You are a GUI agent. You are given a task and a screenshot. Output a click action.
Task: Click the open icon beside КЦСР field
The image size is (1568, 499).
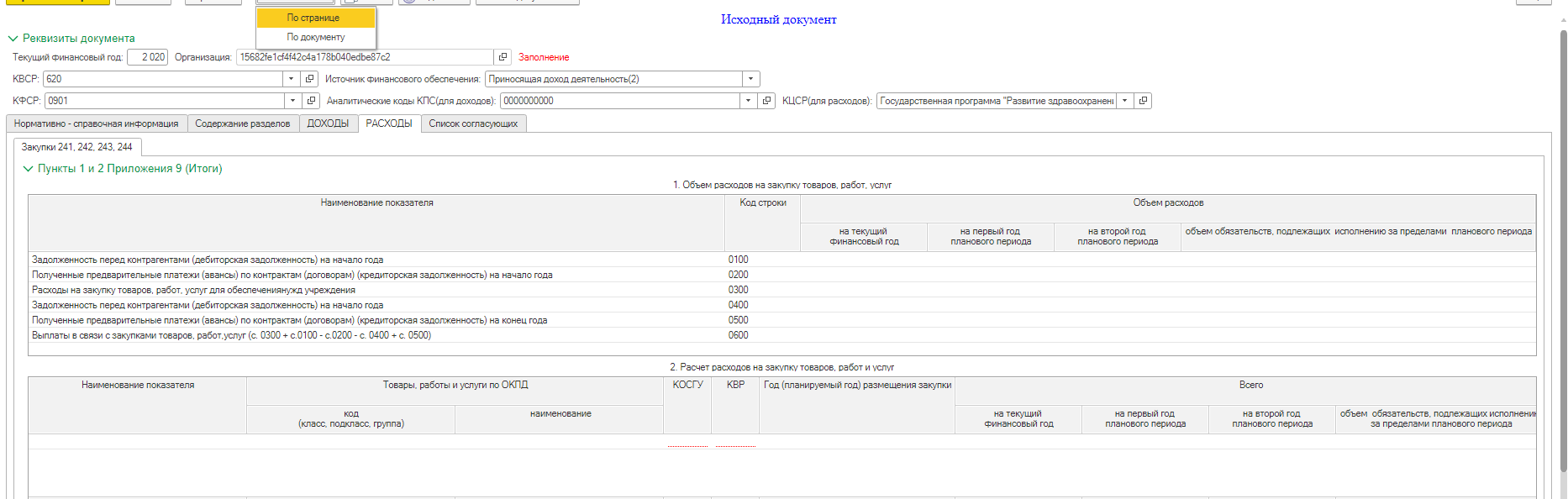coord(1143,101)
